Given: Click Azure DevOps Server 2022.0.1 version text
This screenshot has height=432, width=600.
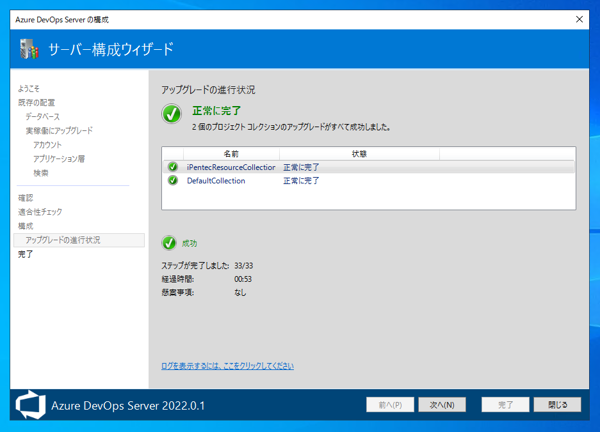Looking at the screenshot, I should tap(128, 406).
